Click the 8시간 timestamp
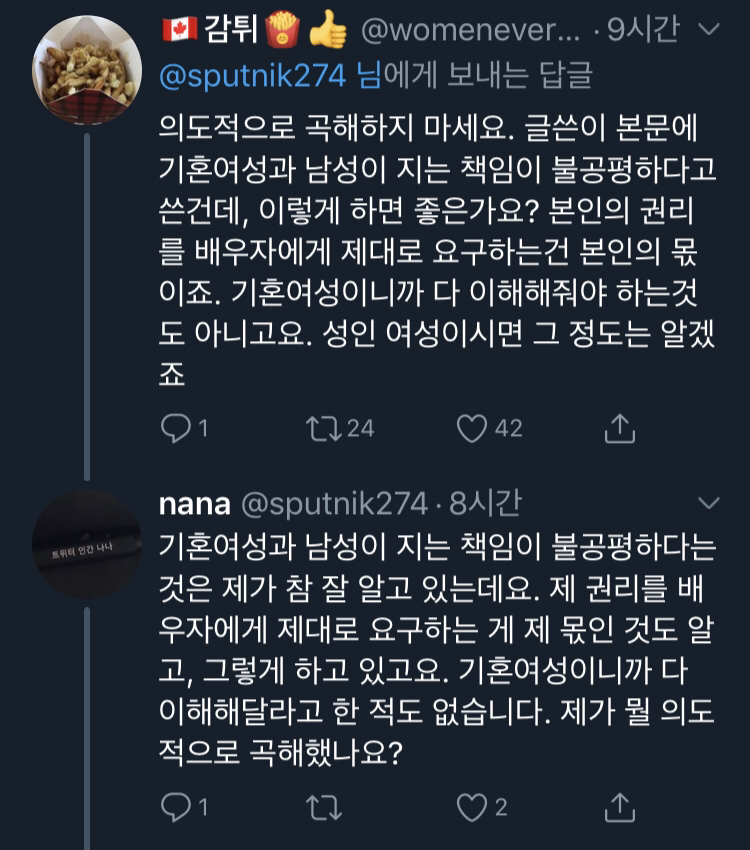 pyautogui.click(x=484, y=504)
